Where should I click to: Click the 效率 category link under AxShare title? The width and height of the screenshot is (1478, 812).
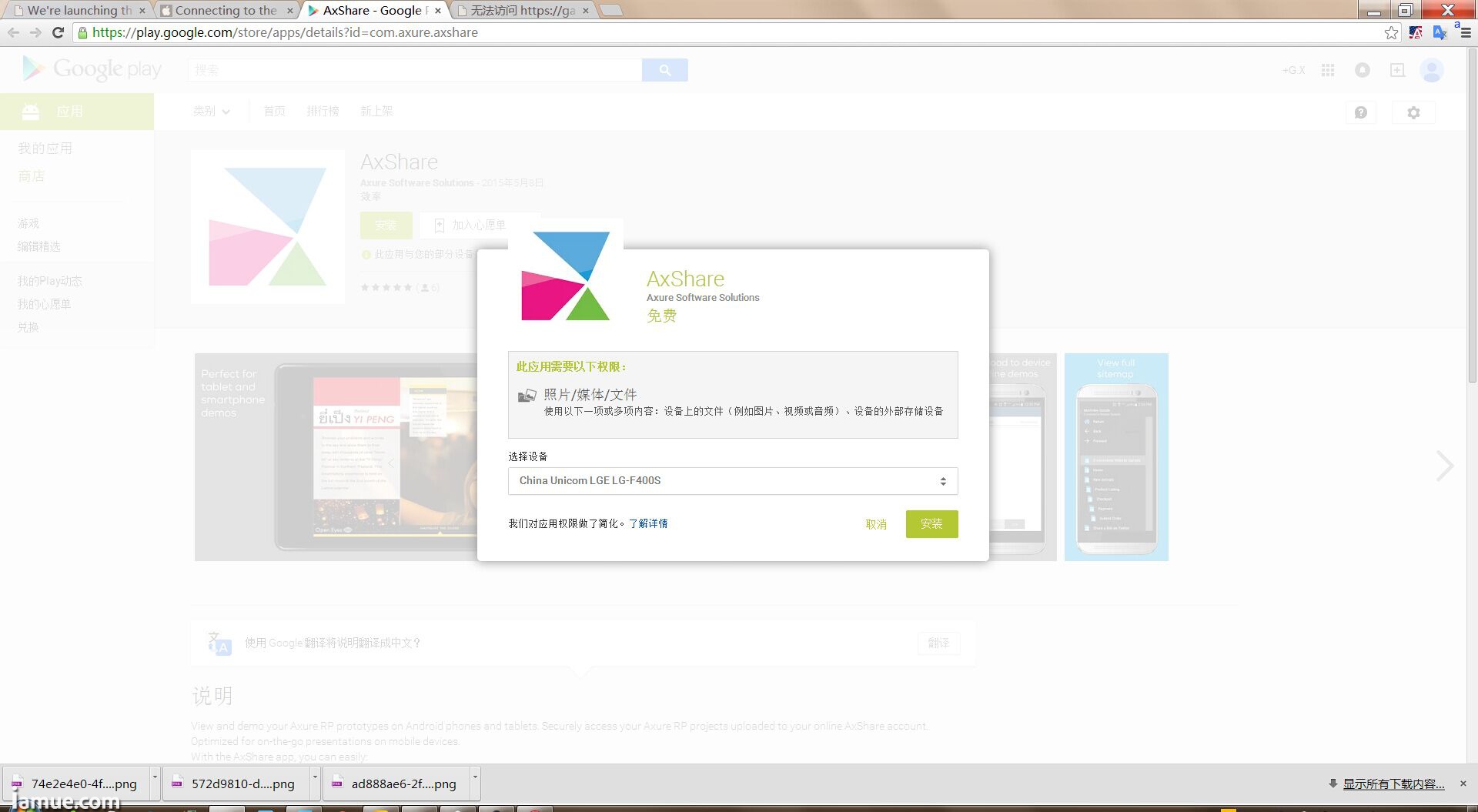tap(370, 197)
